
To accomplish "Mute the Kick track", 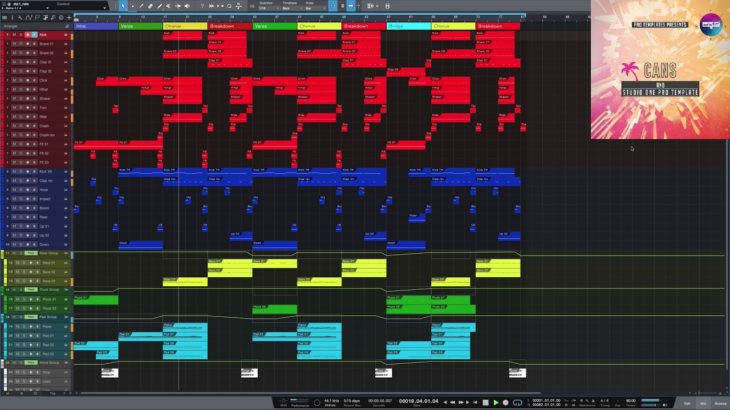I will 14,35.
